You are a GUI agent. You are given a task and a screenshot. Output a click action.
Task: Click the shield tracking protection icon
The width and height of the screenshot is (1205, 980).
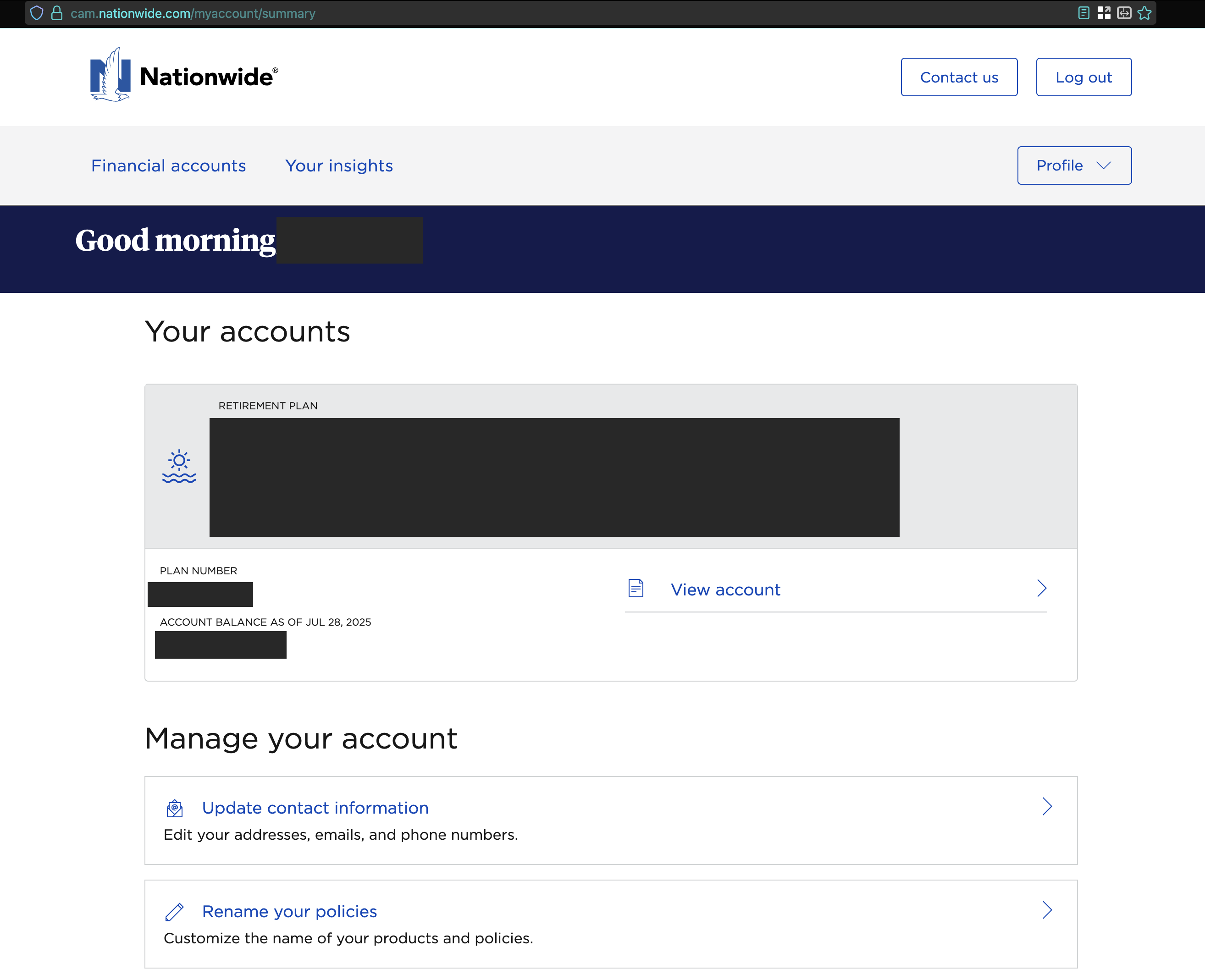click(37, 13)
